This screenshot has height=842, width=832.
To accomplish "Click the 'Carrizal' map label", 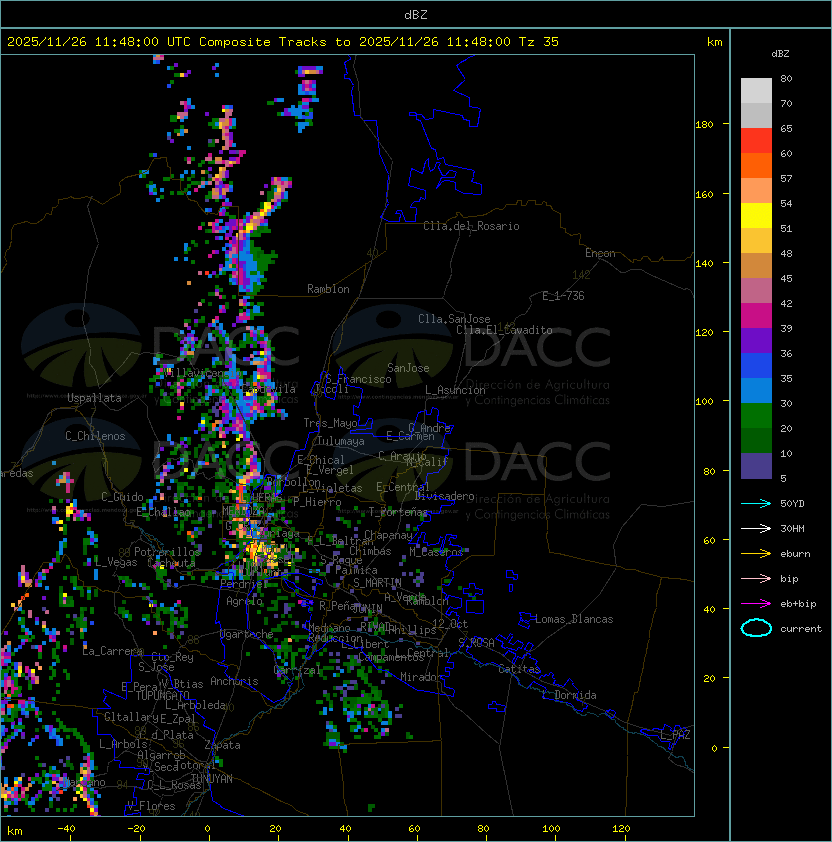I will tap(297, 670).
